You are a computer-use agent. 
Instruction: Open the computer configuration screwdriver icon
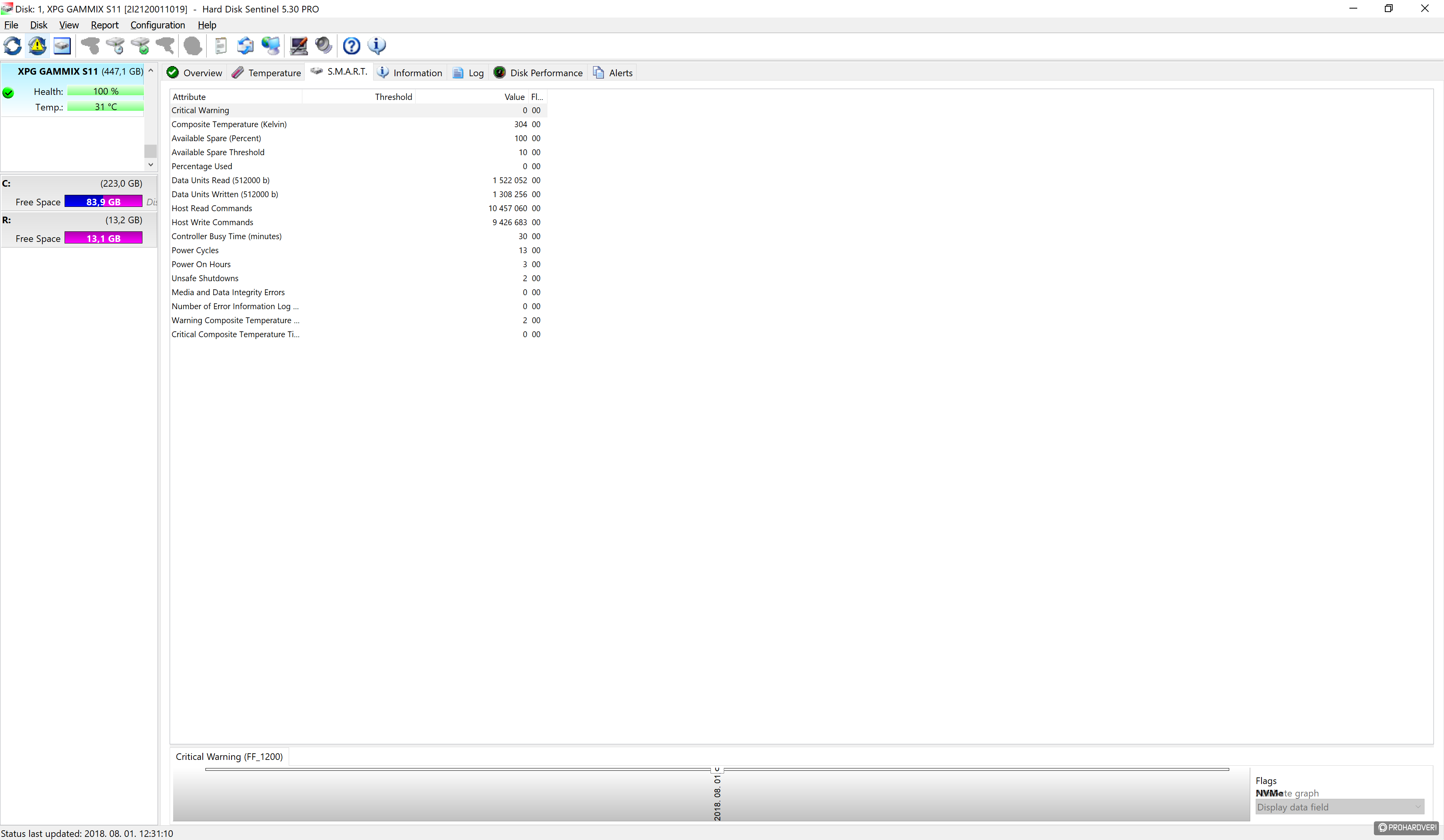(298, 46)
